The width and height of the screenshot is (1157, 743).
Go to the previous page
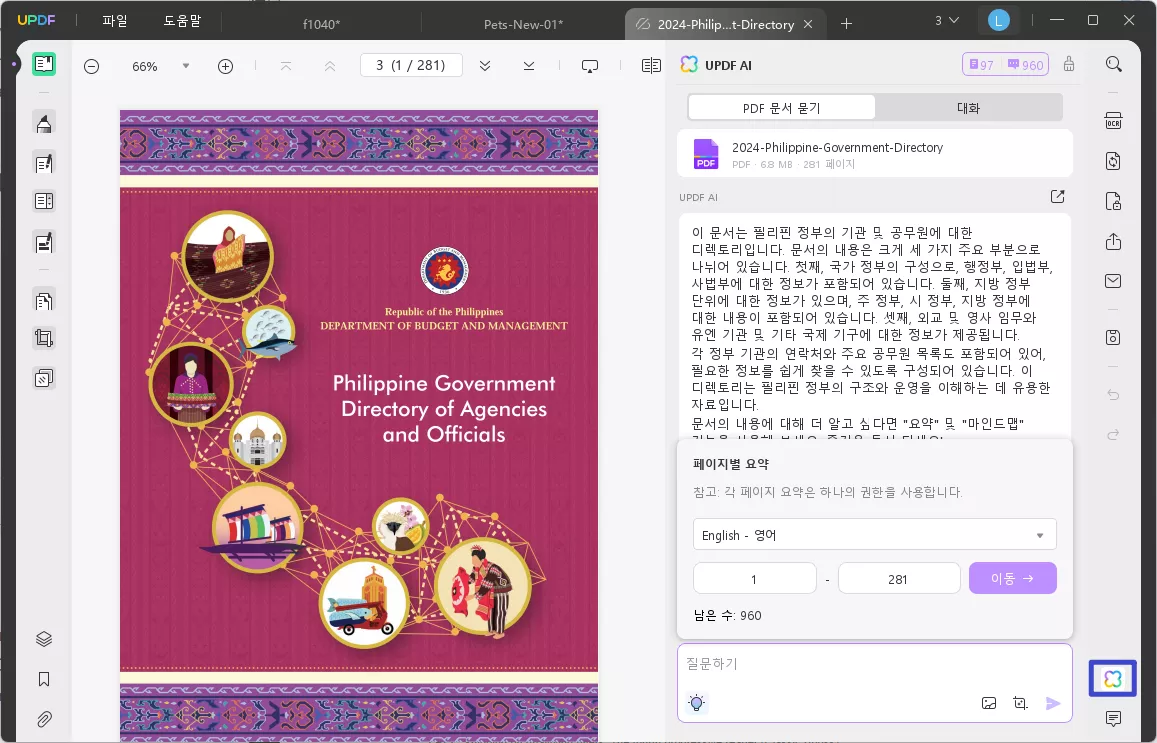[x=330, y=66]
